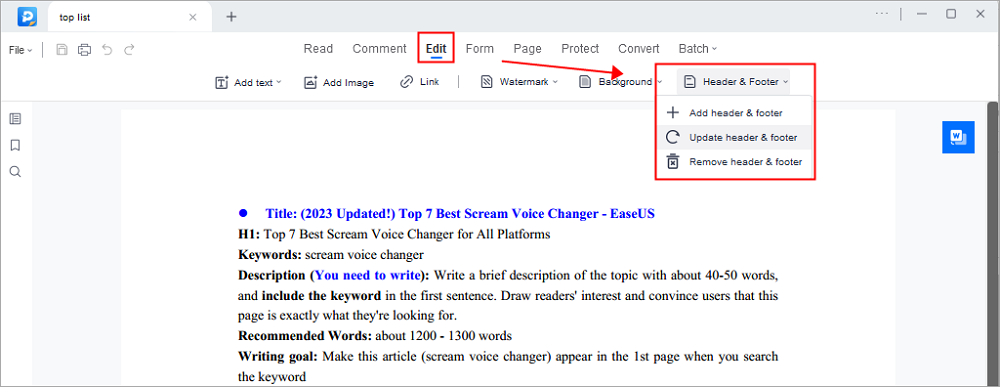Click the blue convert to Word icon
The image size is (1000, 387).
(958, 136)
